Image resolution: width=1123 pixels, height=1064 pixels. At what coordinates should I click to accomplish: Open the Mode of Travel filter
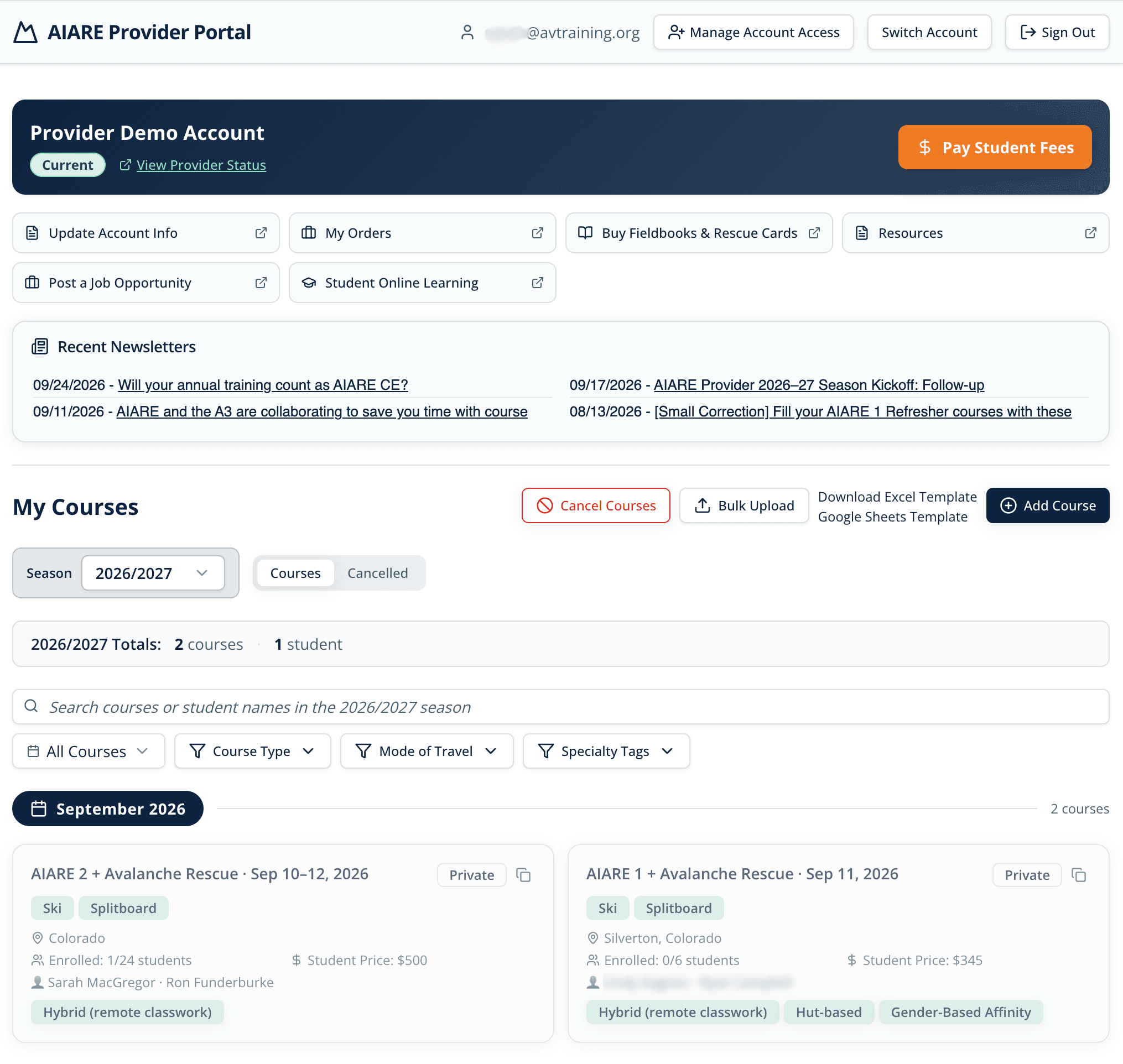pyautogui.click(x=427, y=752)
